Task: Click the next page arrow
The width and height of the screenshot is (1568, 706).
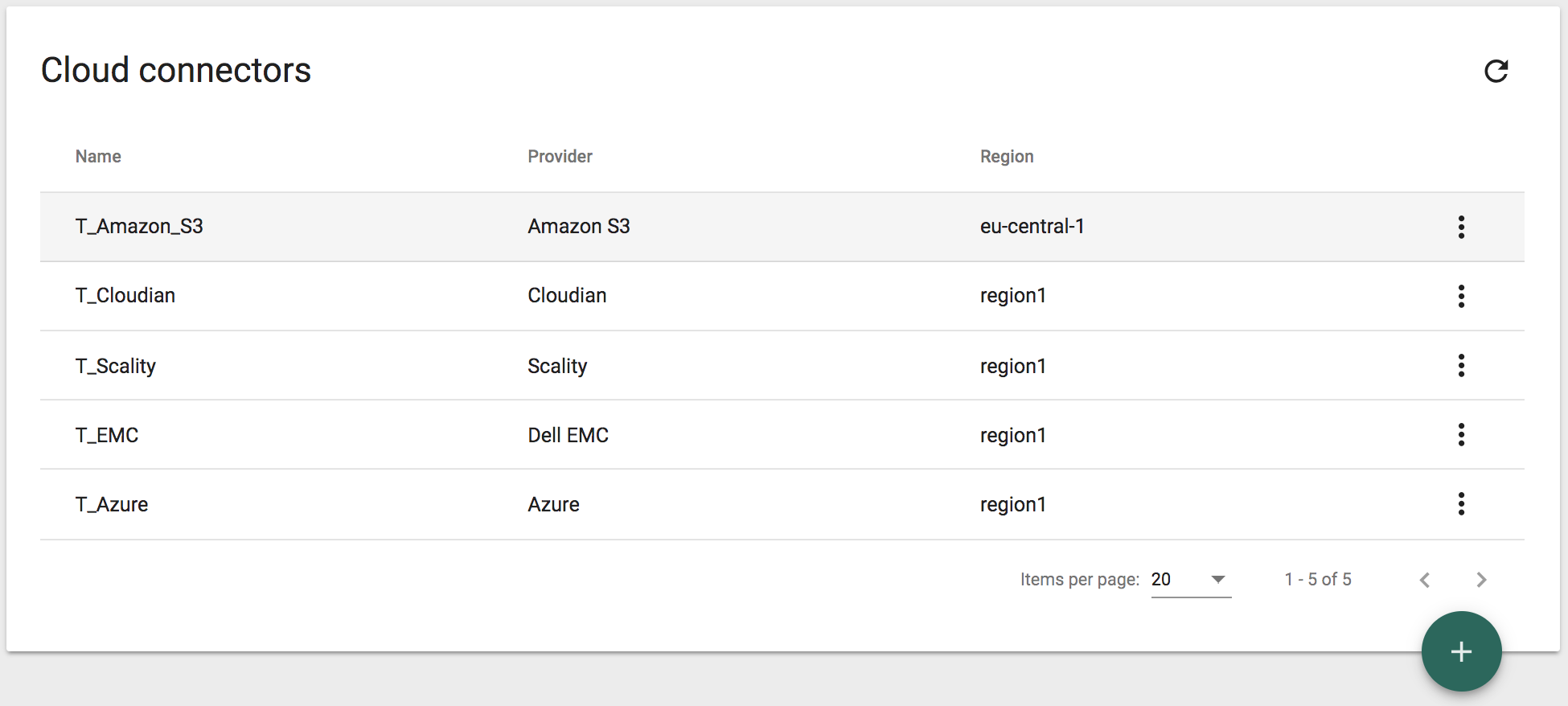Action: (x=1482, y=579)
